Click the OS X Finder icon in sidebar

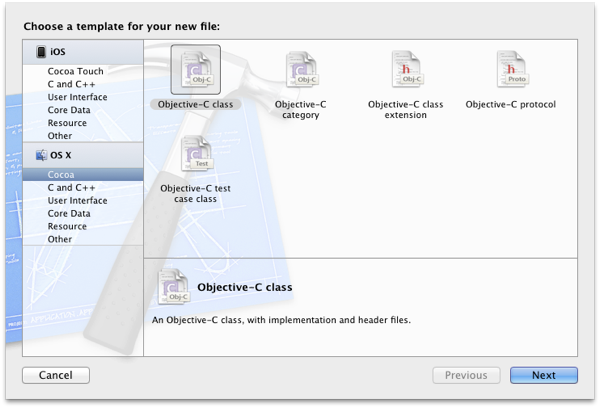41,155
